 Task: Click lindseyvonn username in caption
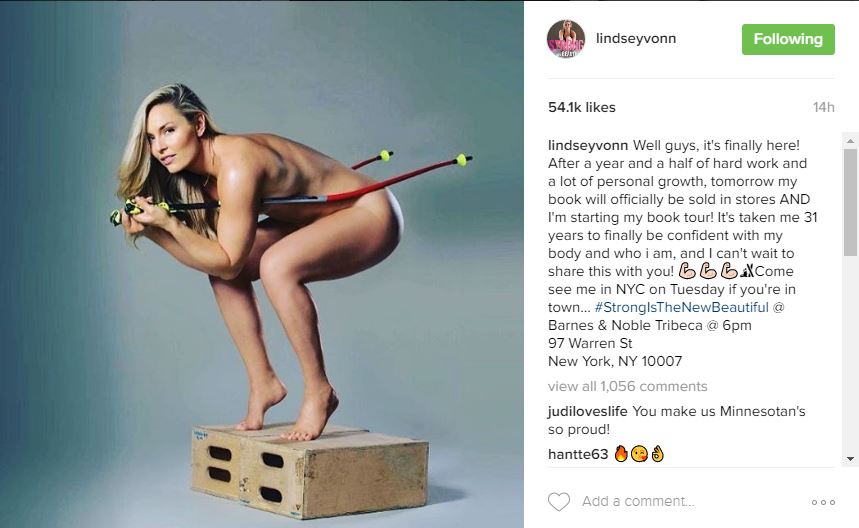588,146
